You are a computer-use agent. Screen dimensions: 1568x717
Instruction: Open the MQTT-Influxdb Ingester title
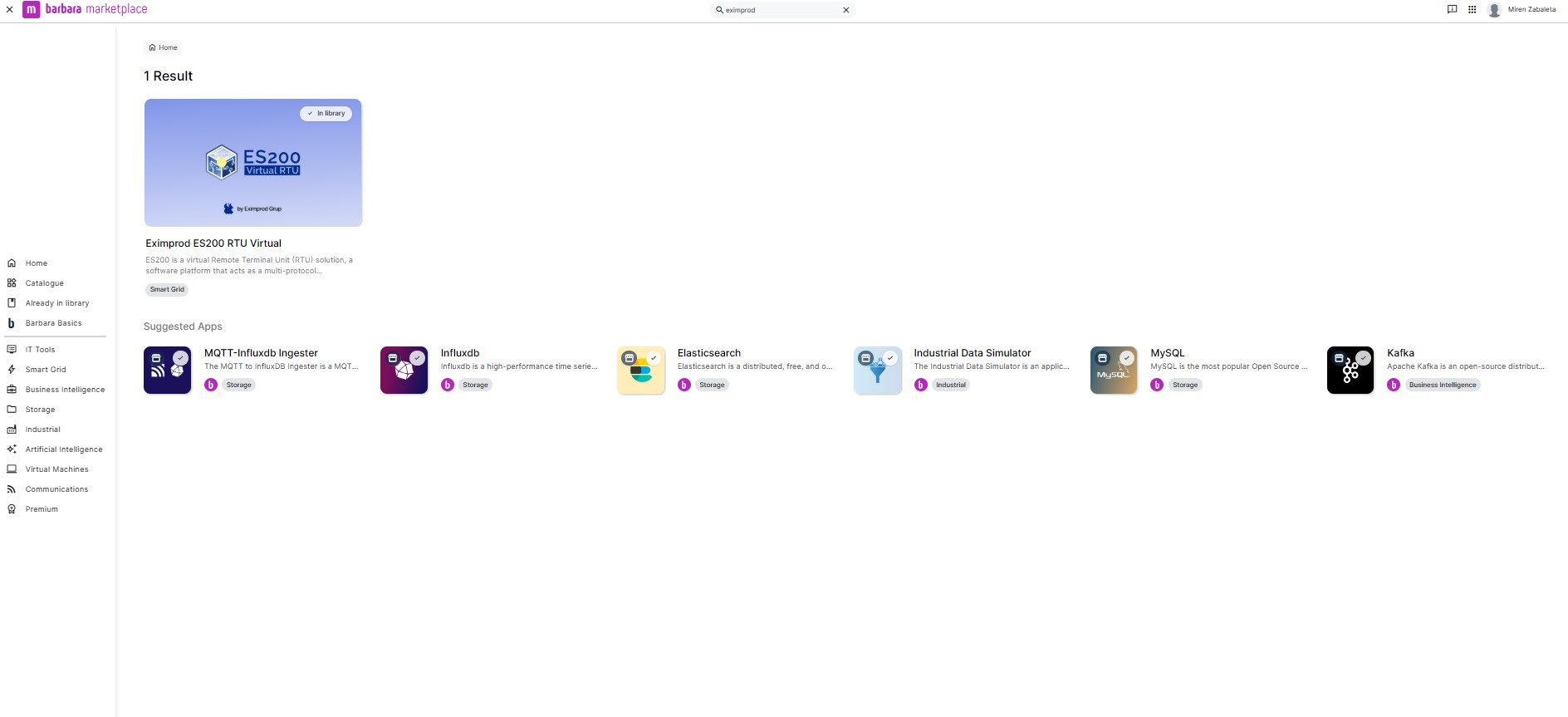pos(261,353)
